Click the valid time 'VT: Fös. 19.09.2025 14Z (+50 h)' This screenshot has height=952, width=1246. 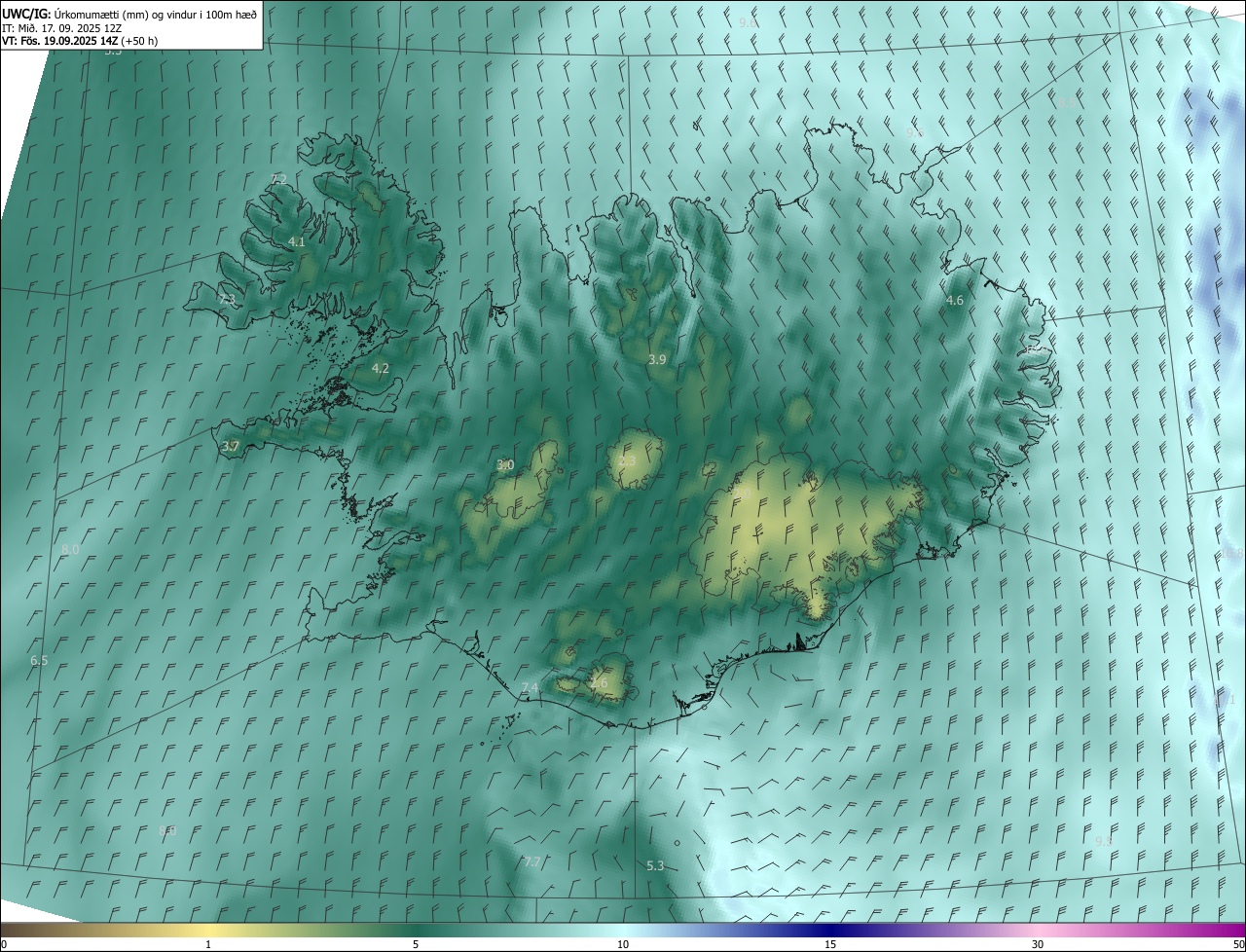pyautogui.click(x=80, y=41)
